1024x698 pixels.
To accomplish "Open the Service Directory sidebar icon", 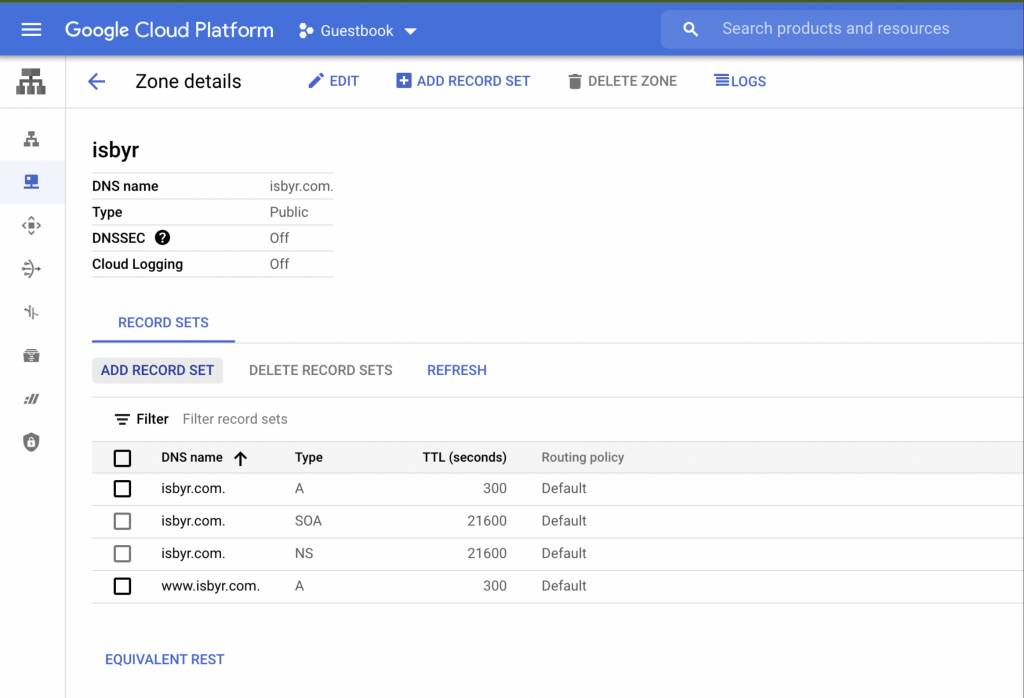I will coord(31,355).
